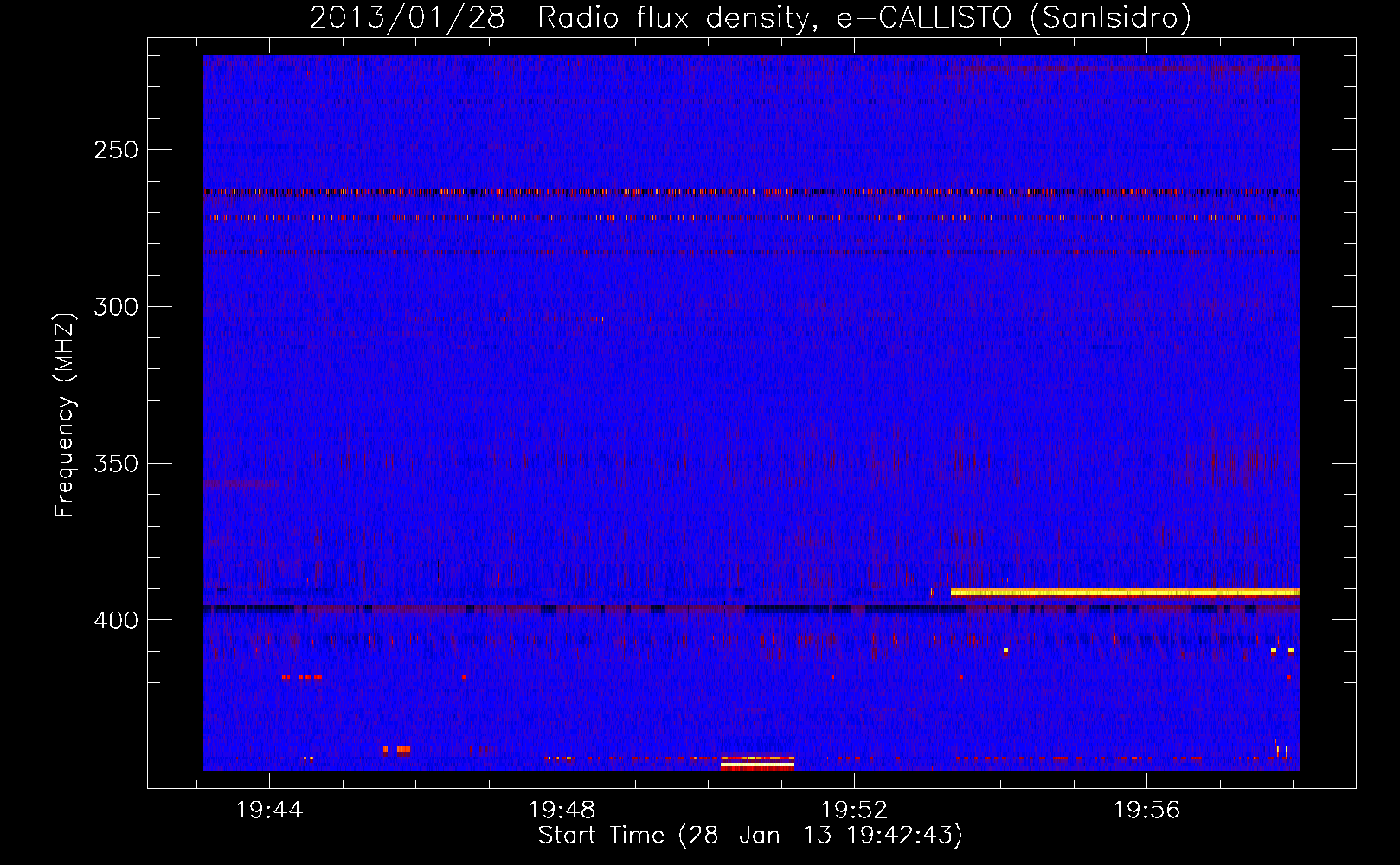The height and width of the screenshot is (865, 1400).
Task: Click the 'Start Time (28-Jan-13 19:42:43)' label
Action: point(750,836)
